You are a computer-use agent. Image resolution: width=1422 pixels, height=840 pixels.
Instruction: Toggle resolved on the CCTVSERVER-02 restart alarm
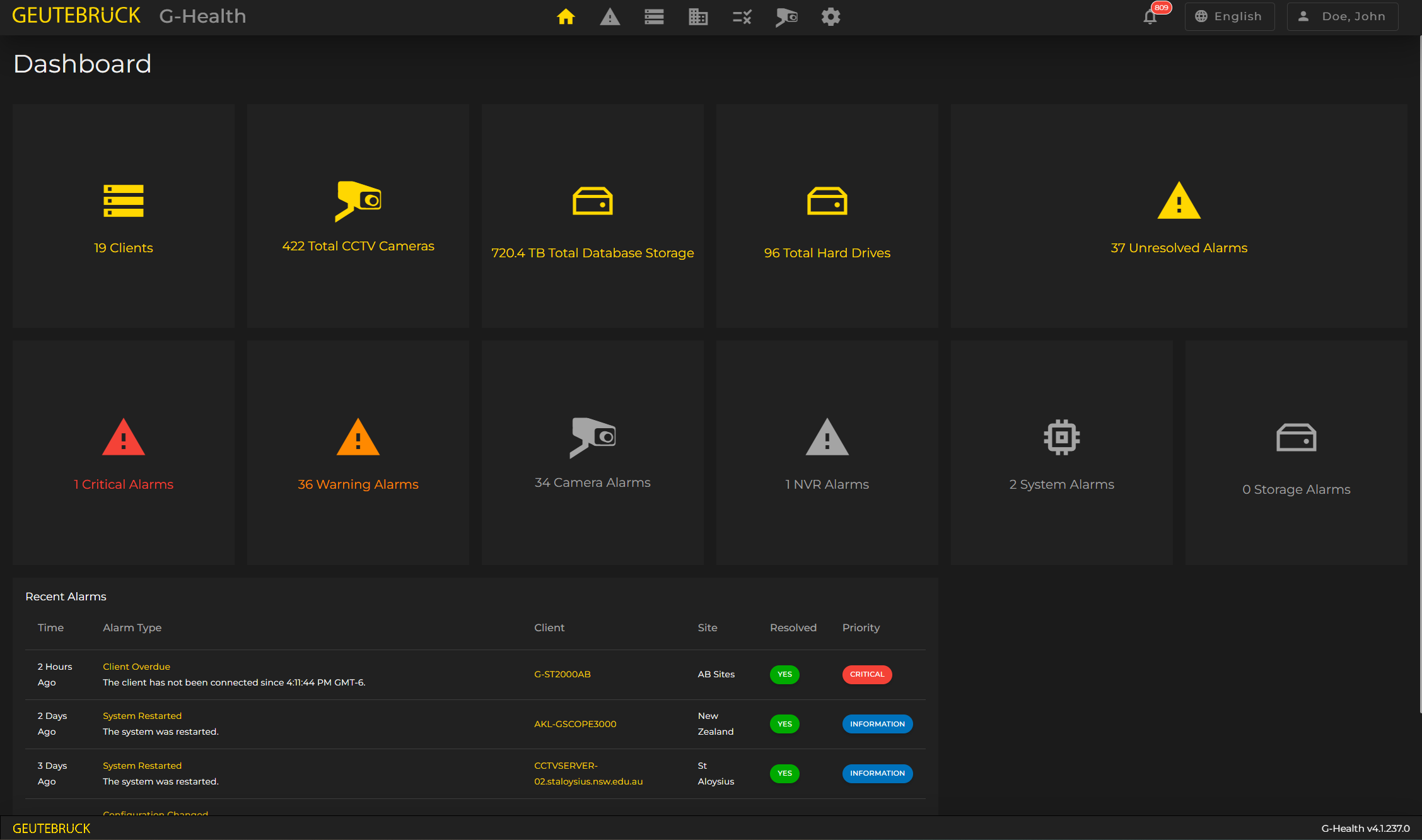point(784,773)
